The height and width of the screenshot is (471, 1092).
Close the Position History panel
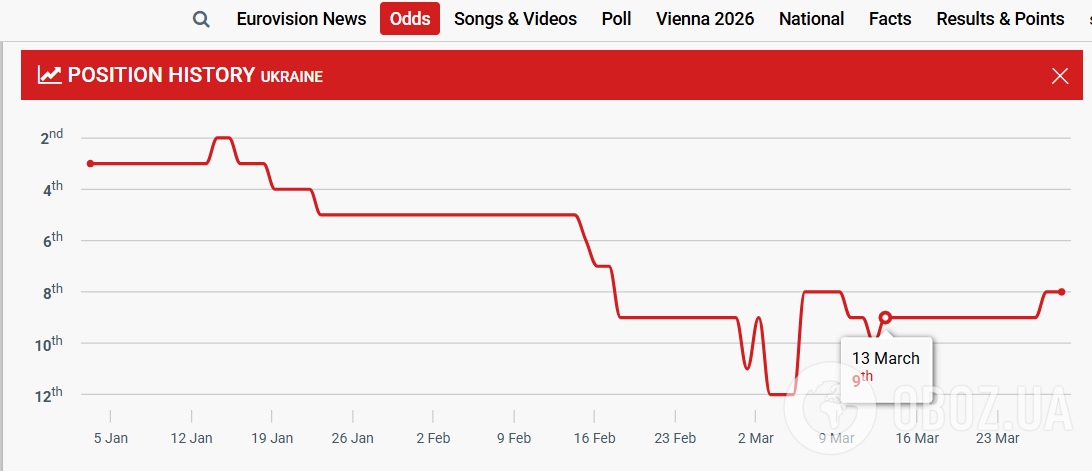coord(1060,76)
